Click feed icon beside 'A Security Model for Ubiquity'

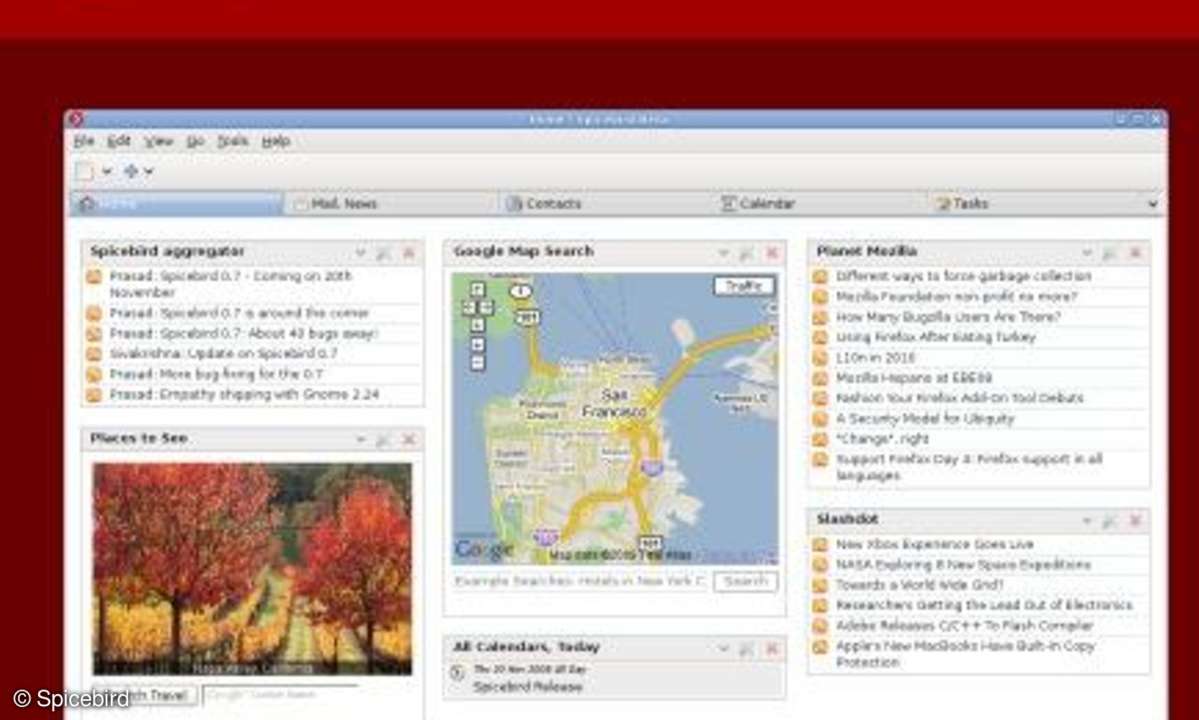pyautogui.click(x=820, y=419)
